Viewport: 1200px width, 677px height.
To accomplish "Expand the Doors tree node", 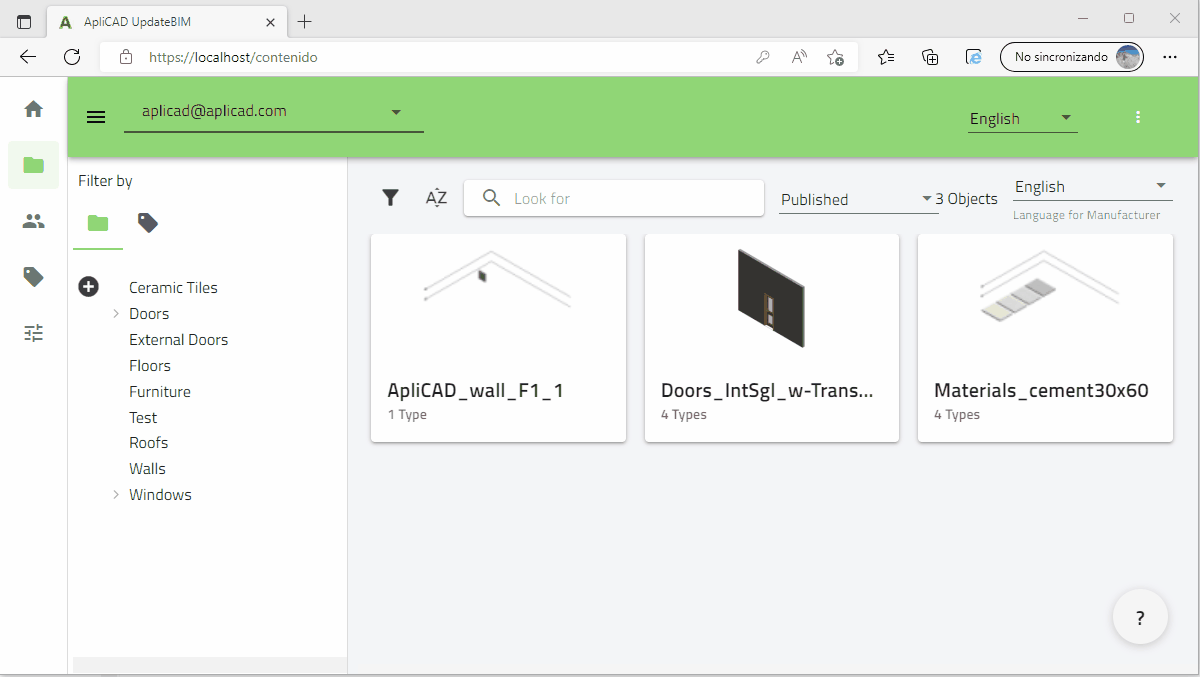I will click(x=116, y=314).
